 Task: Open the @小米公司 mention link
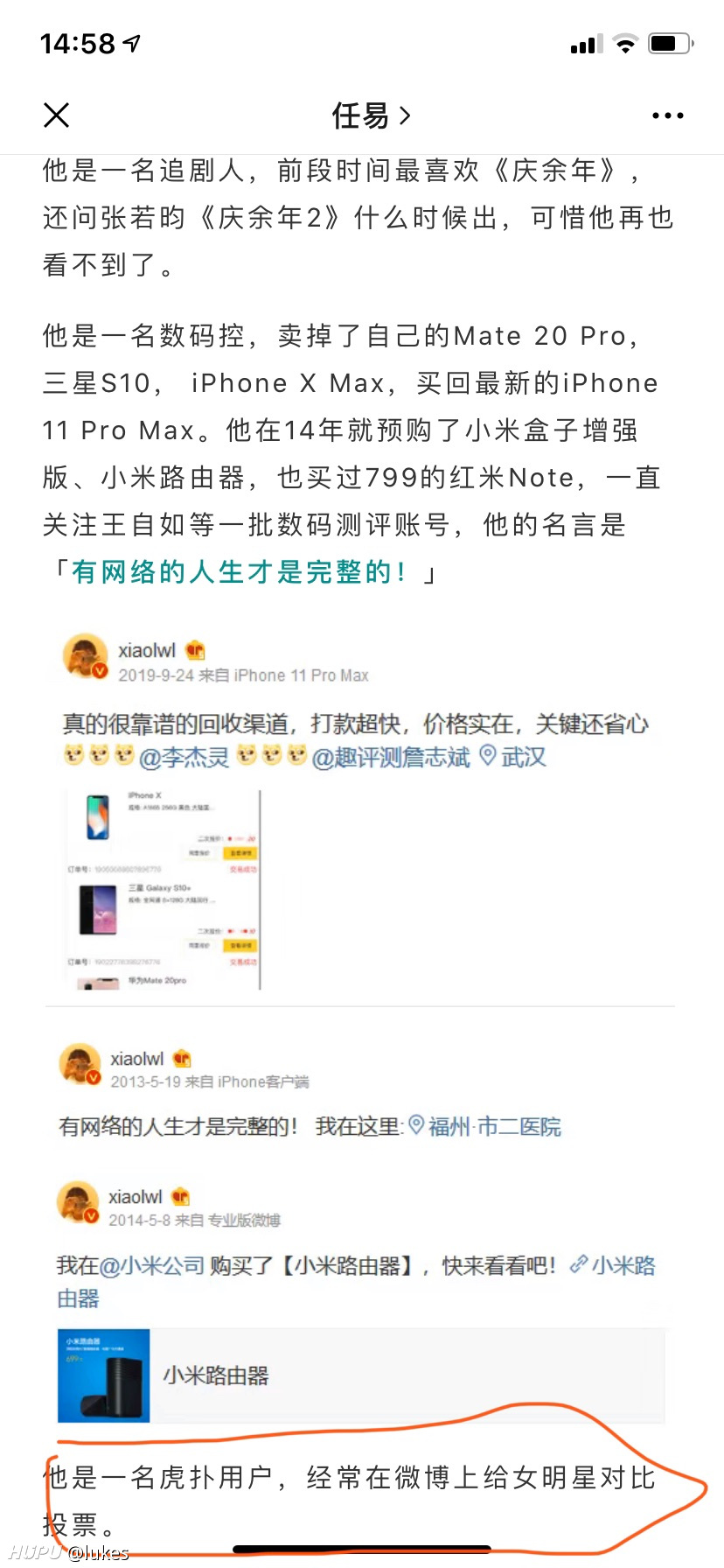point(152,1265)
